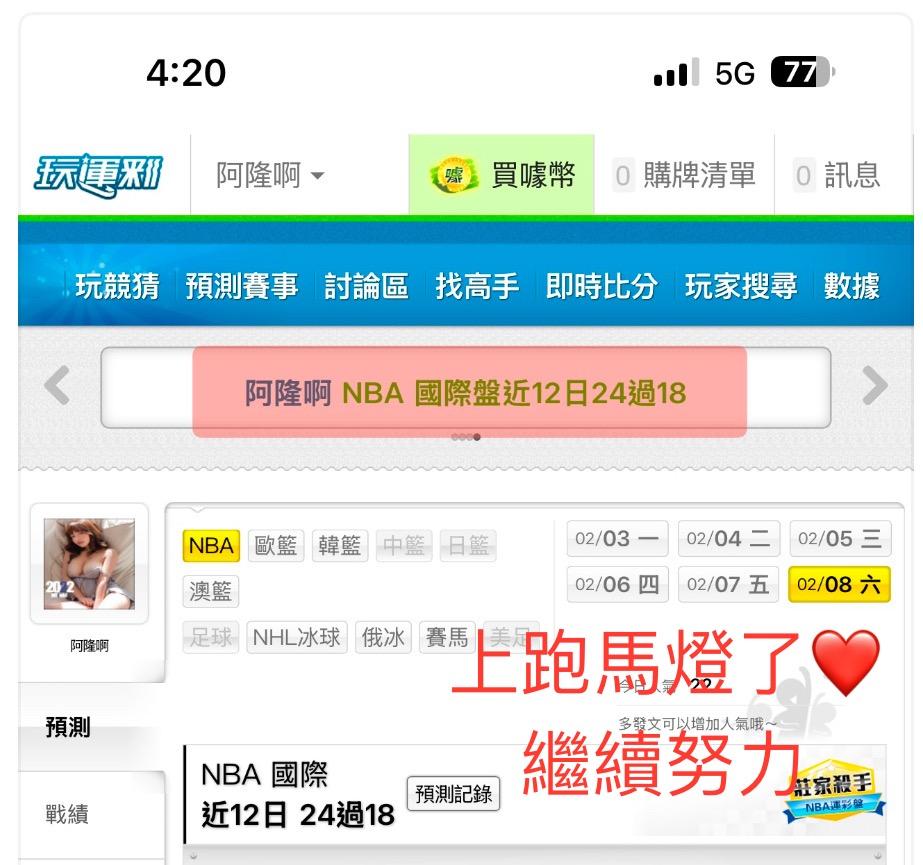The width and height of the screenshot is (923, 865).
Task: Open the 戰績 sidebar tab
Action: 68,814
